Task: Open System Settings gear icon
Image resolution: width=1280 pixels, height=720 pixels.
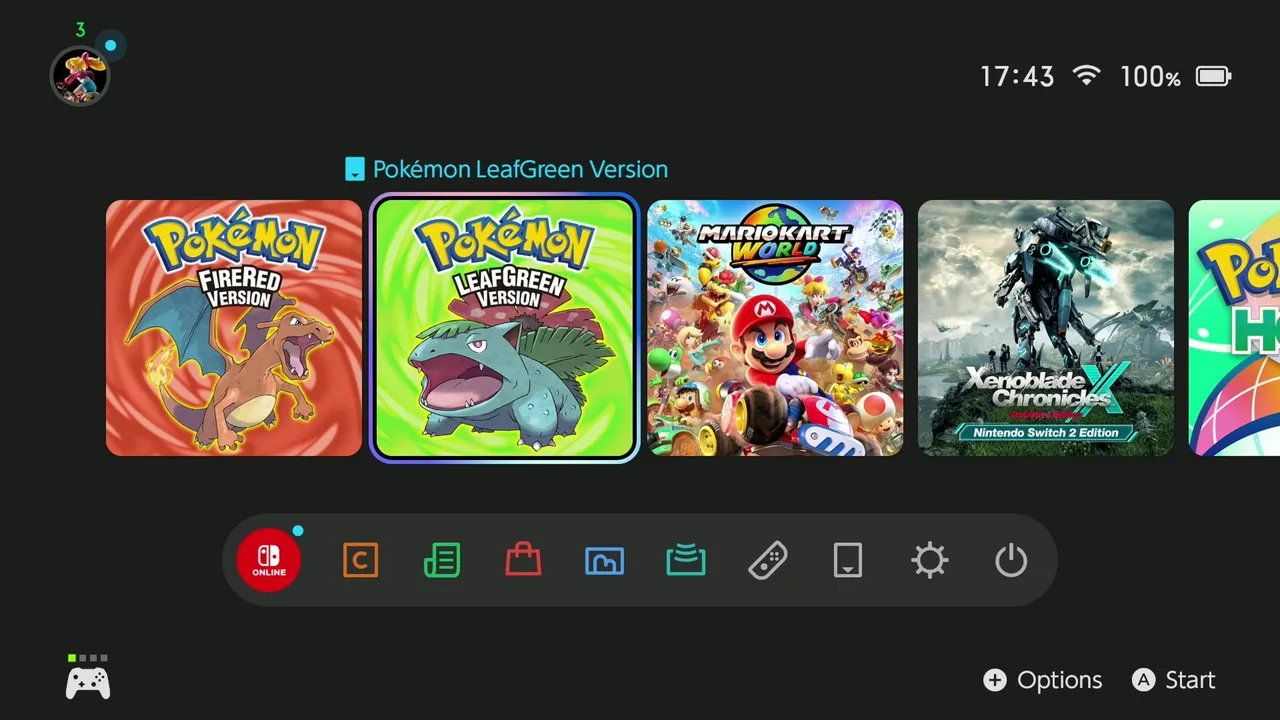Action: (x=930, y=560)
